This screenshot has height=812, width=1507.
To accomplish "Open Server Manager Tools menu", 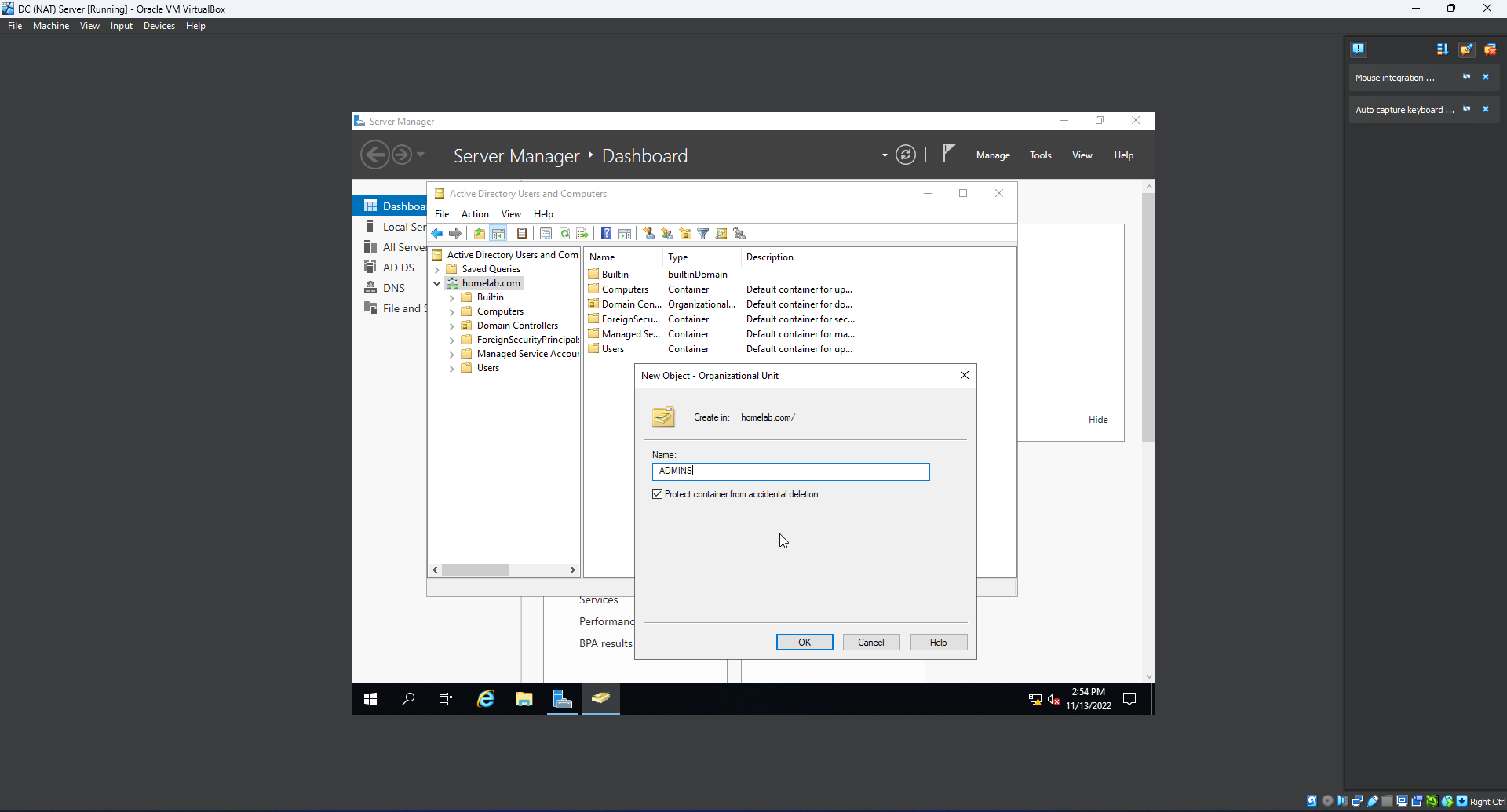I will 1041,155.
